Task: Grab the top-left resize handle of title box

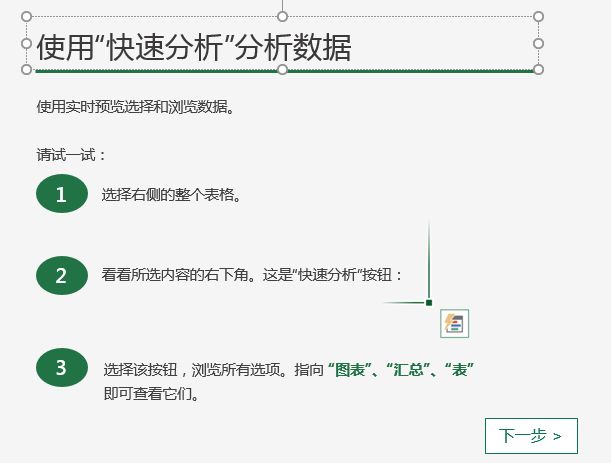Action: (x=27, y=17)
